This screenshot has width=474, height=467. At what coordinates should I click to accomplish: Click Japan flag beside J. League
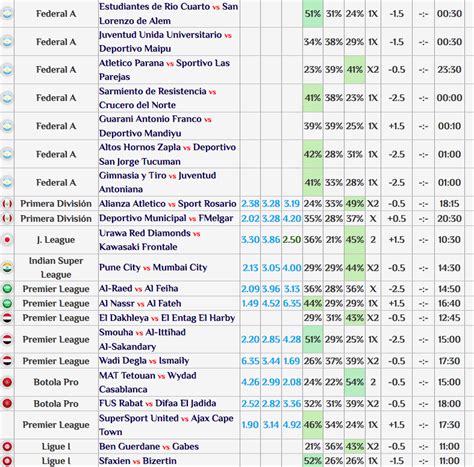[x=7, y=240]
